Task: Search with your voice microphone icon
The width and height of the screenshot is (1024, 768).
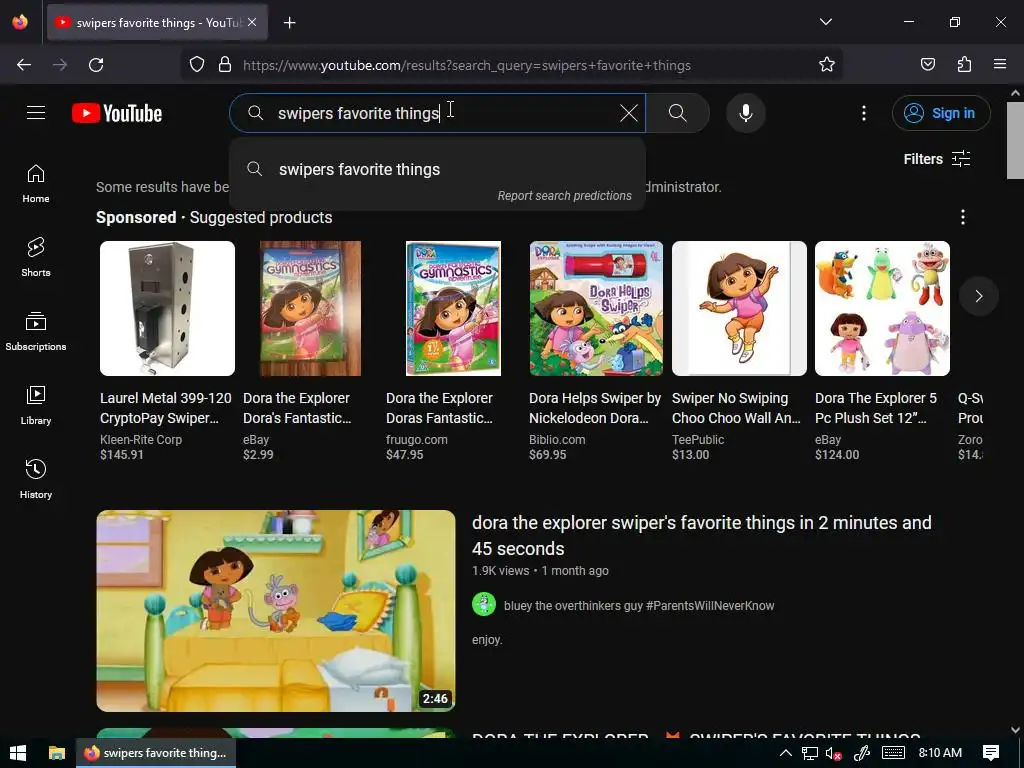Action: 746,113
